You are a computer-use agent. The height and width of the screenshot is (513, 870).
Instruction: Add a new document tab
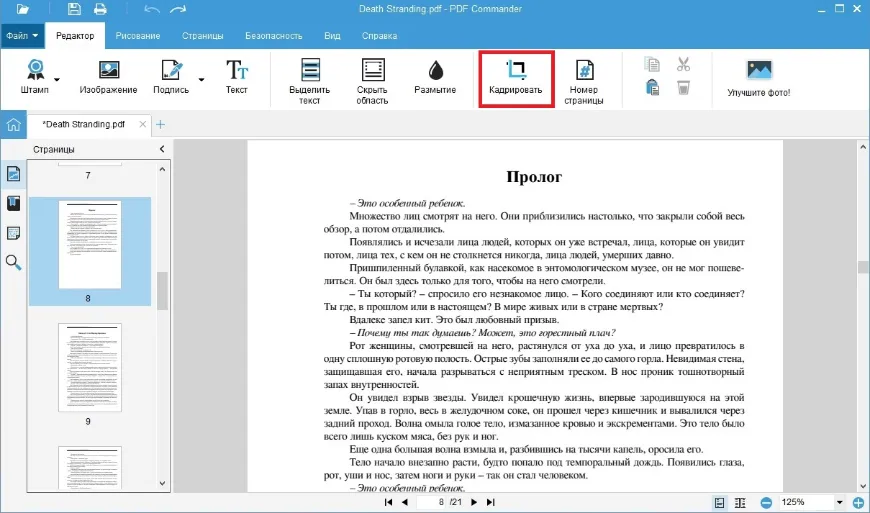click(x=160, y=124)
